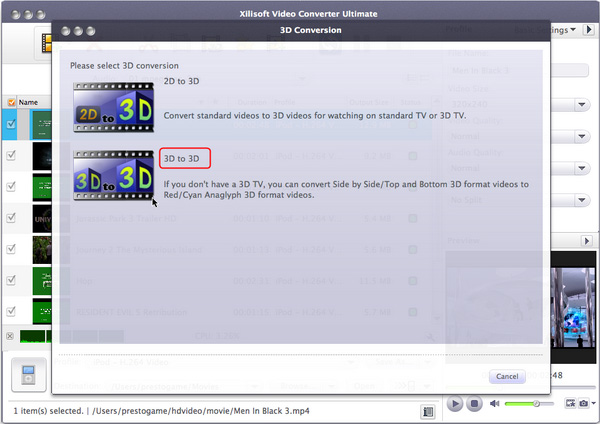This screenshot has height=424, width=600.
Task: Cancel the 3D Conversion dialog
Action: (507, 377)
